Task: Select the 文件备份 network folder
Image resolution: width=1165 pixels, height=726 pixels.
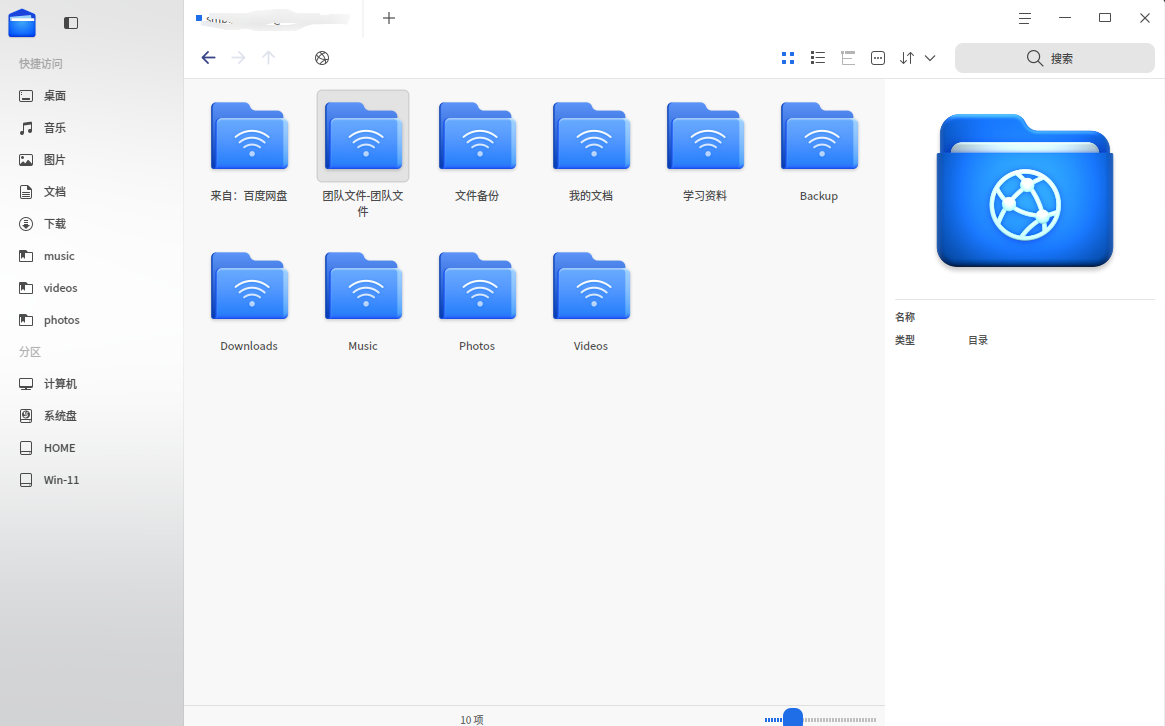Action: (x=477, y=152)
